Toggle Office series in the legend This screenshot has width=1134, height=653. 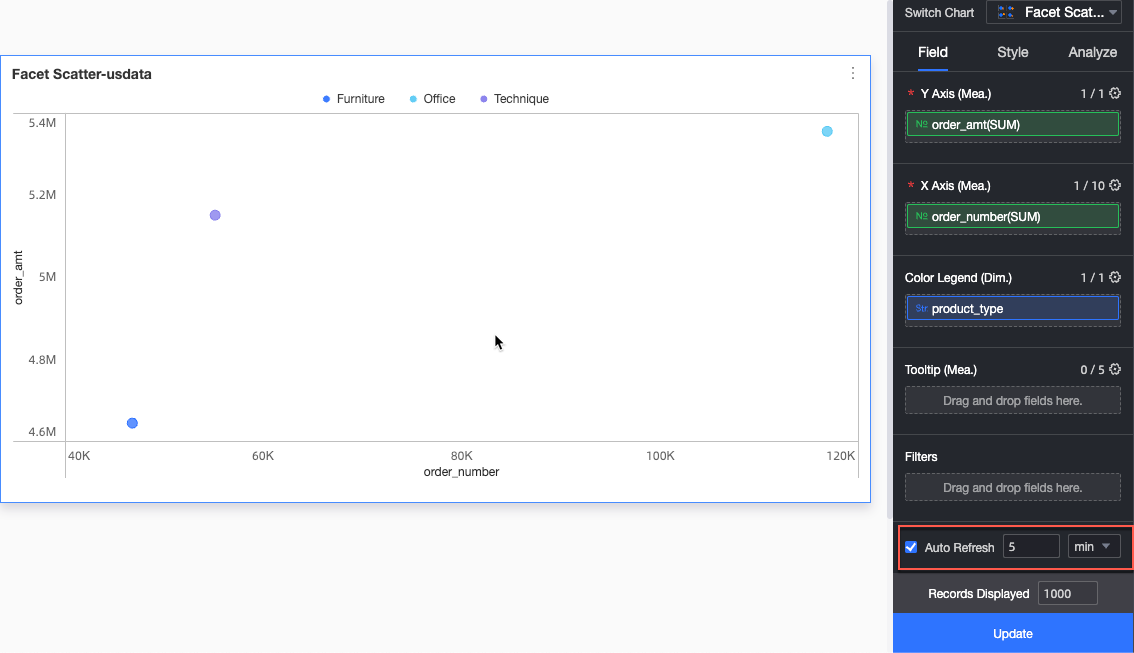click(x=432, y=99)
